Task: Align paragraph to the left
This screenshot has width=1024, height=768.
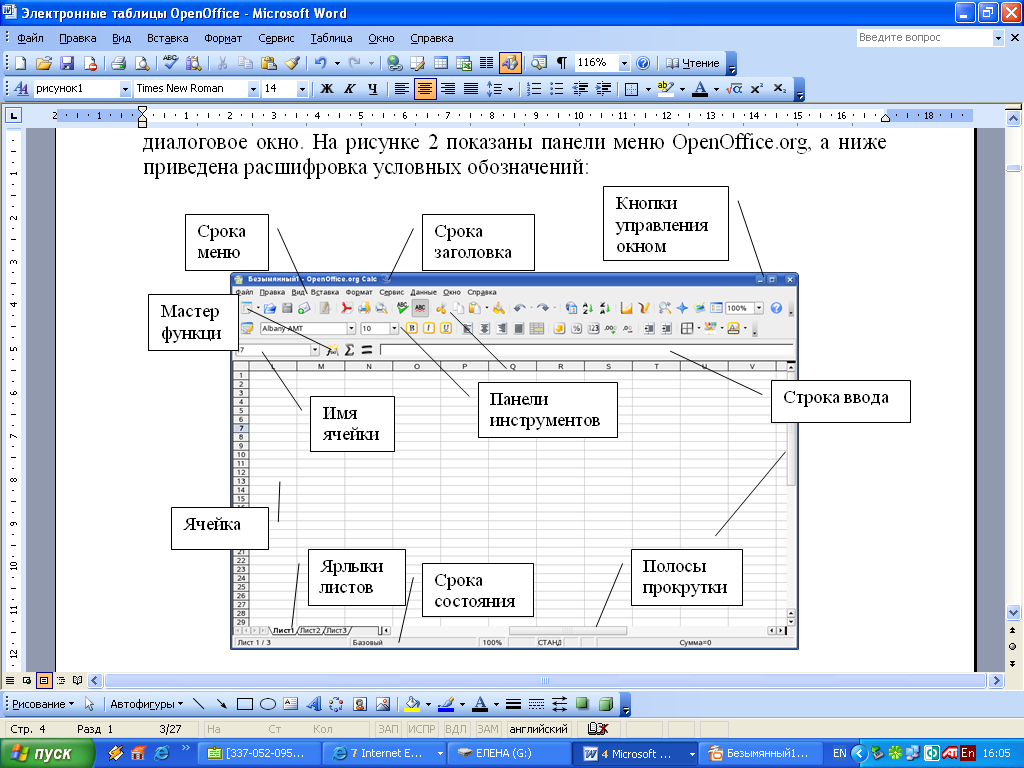Action: point(402,88)
